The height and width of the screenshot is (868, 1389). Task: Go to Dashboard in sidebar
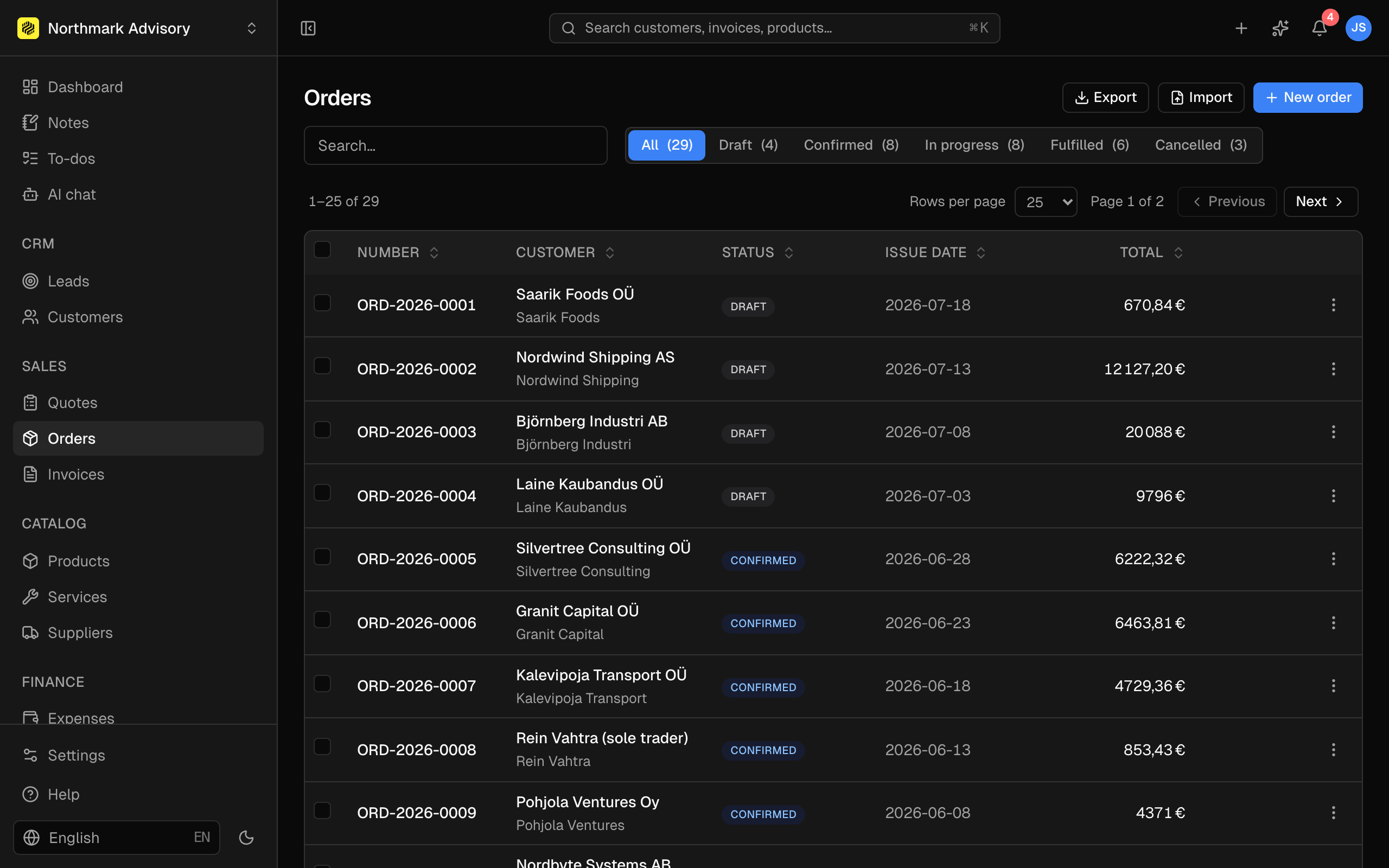[x=138, y=87]
